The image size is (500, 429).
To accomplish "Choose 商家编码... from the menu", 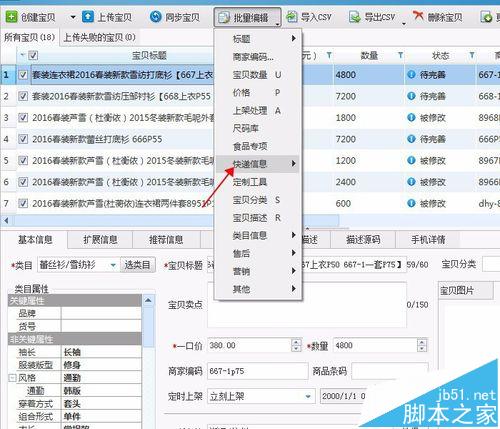I will coord(258,57).
